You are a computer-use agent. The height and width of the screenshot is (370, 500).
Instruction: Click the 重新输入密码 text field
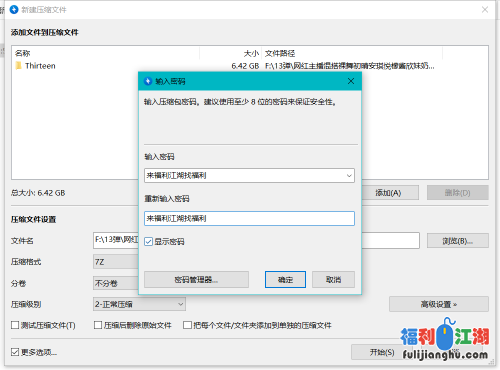point(249,218)
